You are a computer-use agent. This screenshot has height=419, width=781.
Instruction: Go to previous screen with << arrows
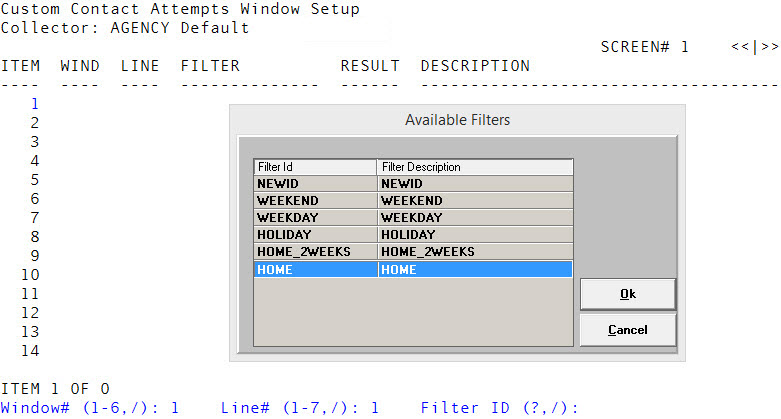click(738, 47)
